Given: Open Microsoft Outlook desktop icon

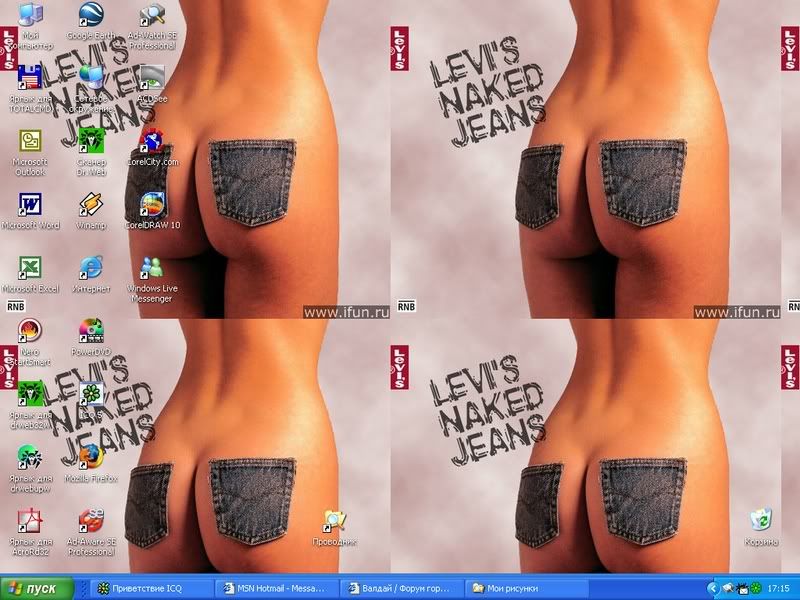Looking at the screenshot, I should [x=30, y=141].
